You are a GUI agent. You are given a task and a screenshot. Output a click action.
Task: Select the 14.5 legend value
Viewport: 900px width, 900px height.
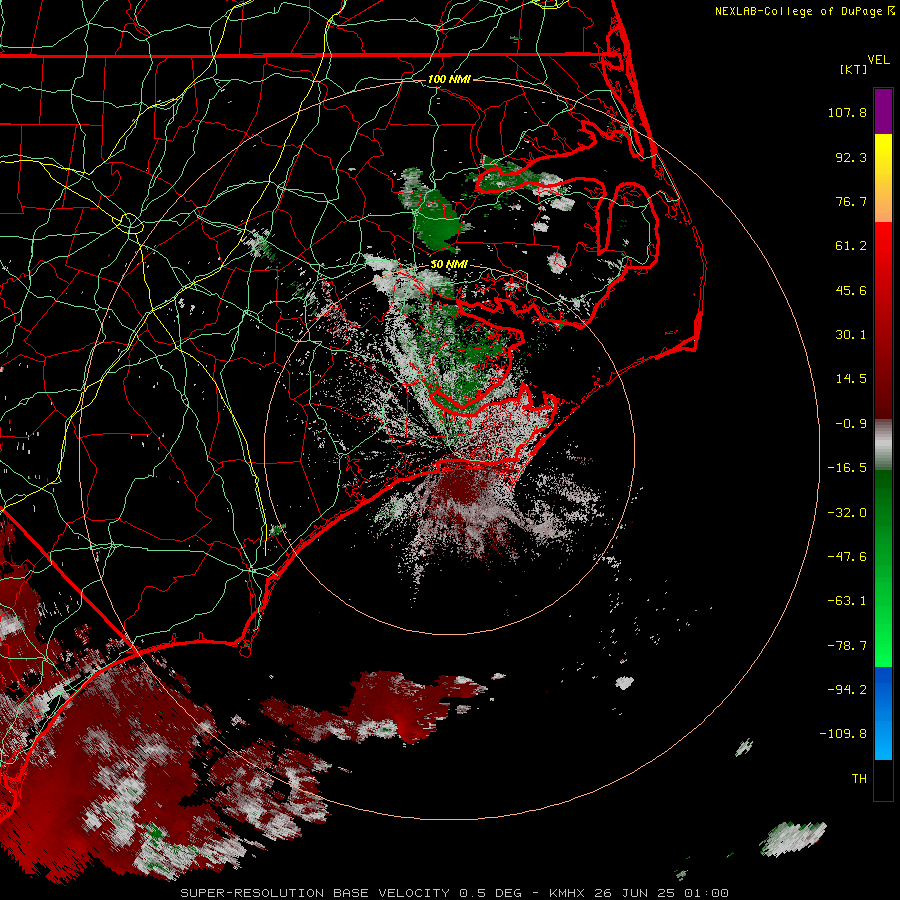click(x=851, y=379)
